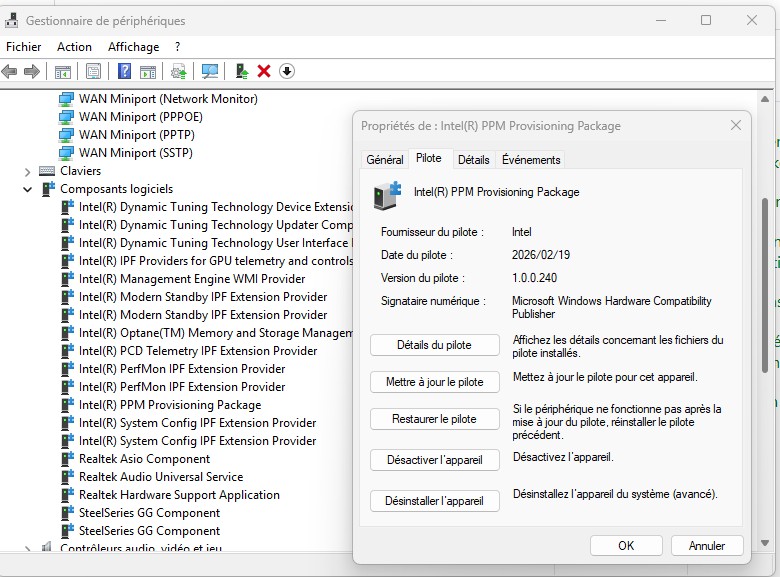Image resolution: width=780 pixels, height=577 pixels.
Task: Expand the Contrôleurs audio, vidéo et jeu node
Action: (x=28, y=548)
